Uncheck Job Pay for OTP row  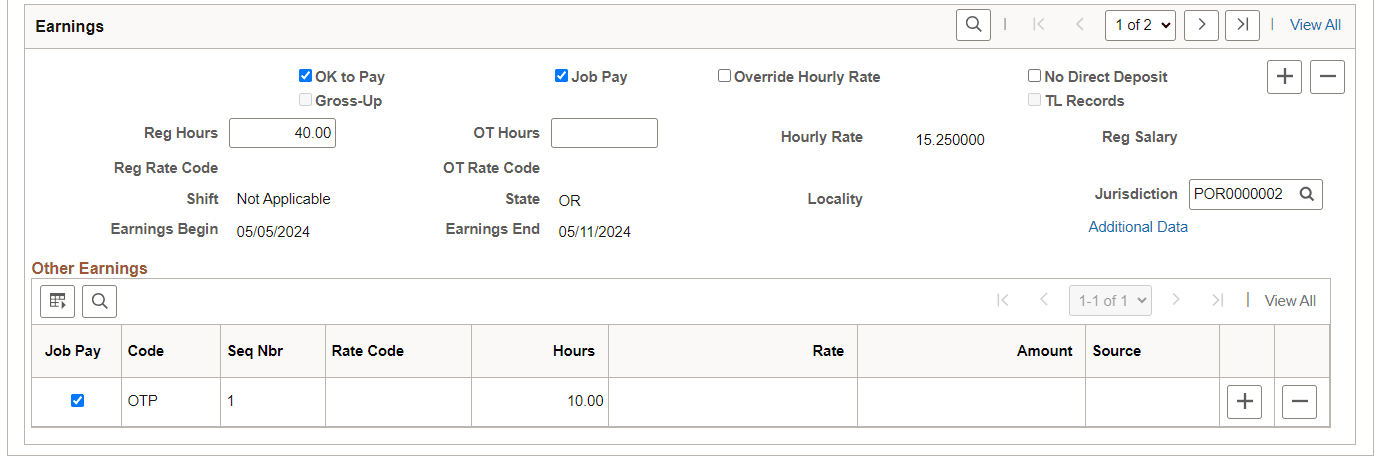77,400
